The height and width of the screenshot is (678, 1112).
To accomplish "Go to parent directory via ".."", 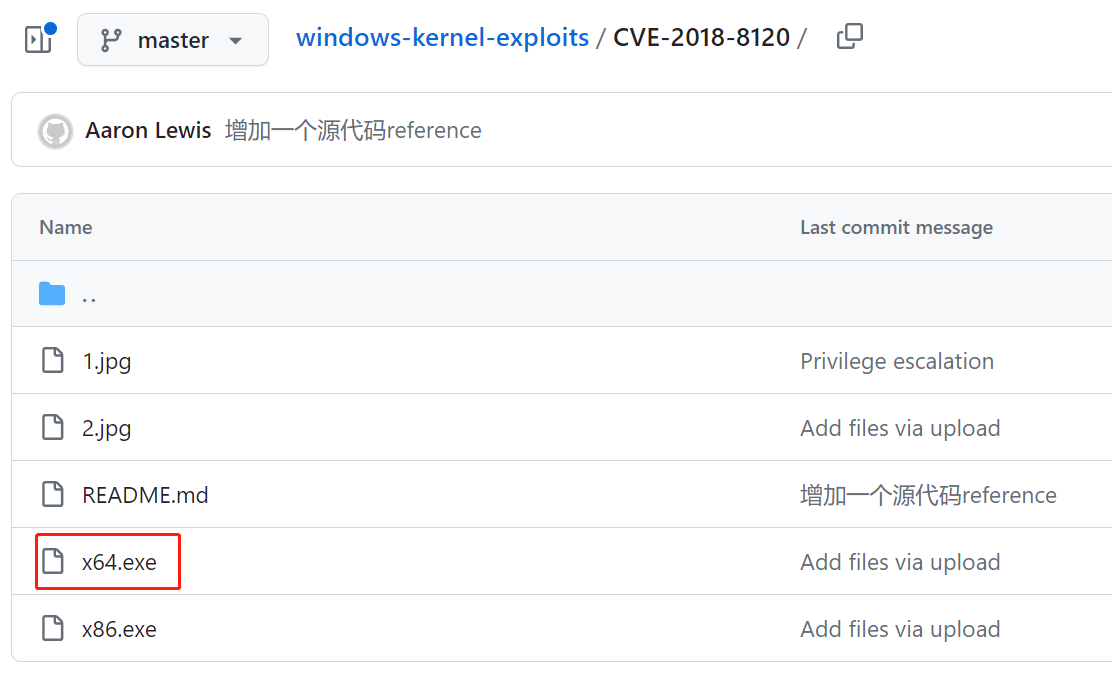I will click(89, 296).
